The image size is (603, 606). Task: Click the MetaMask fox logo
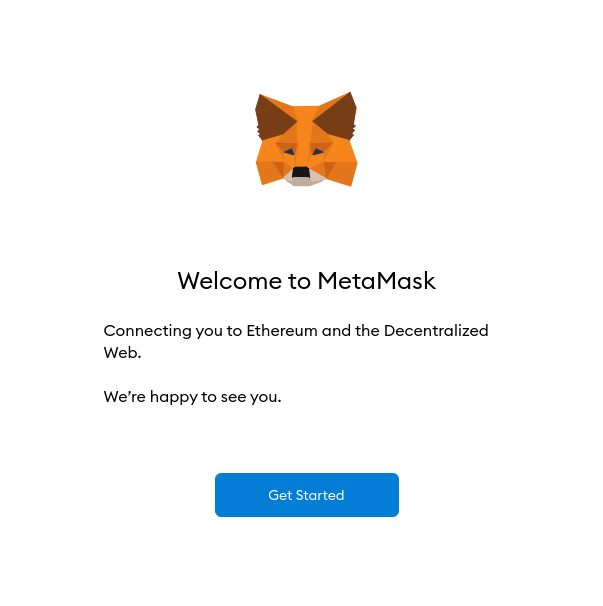point(306,139)
